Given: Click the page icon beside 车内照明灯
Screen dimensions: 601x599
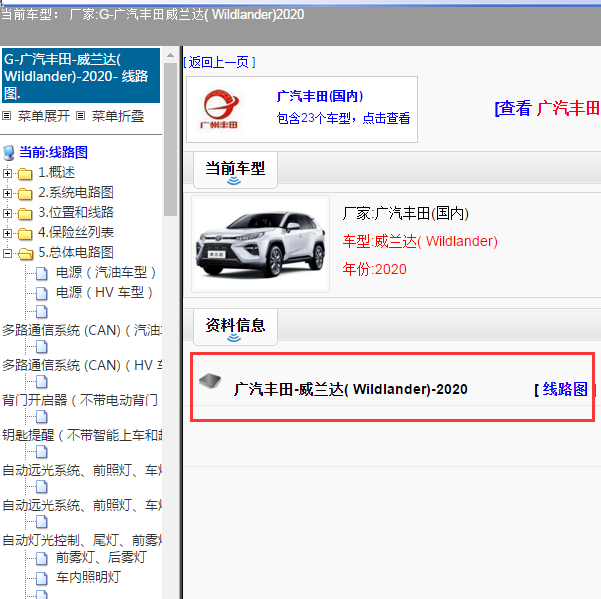Looking at the screenshot, I should [x=42, y=578].
